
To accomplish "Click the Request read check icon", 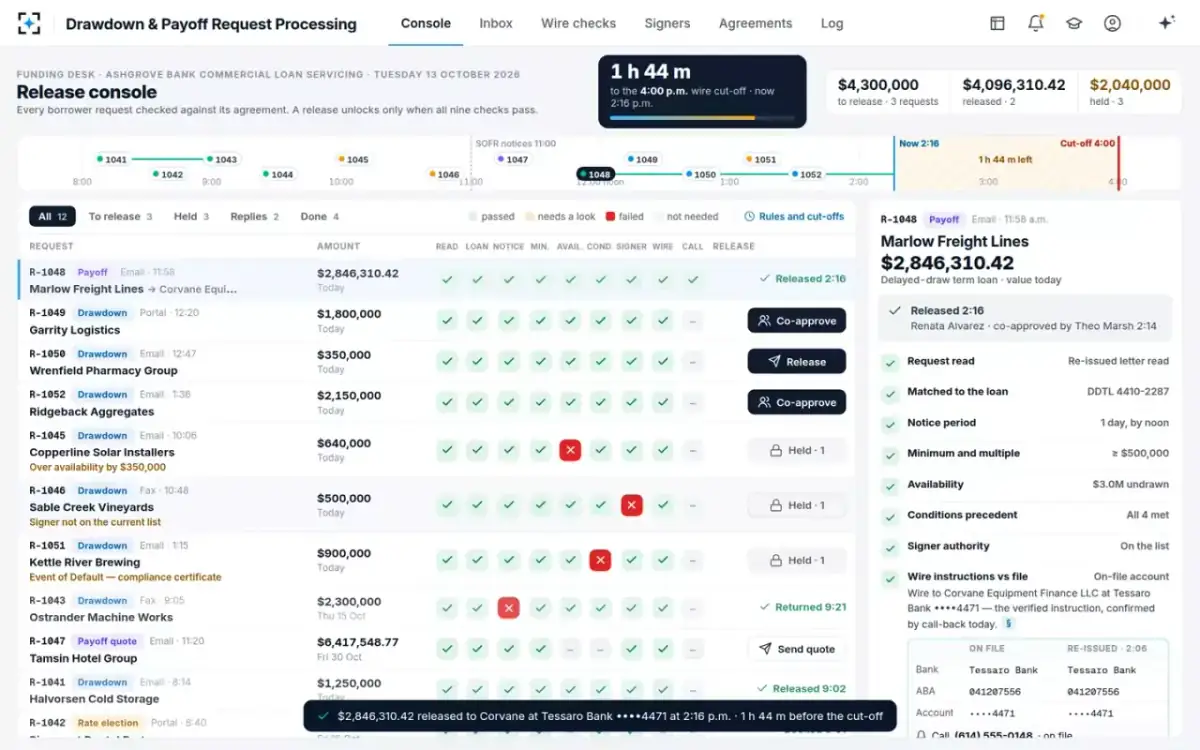I will pos(889,362).
